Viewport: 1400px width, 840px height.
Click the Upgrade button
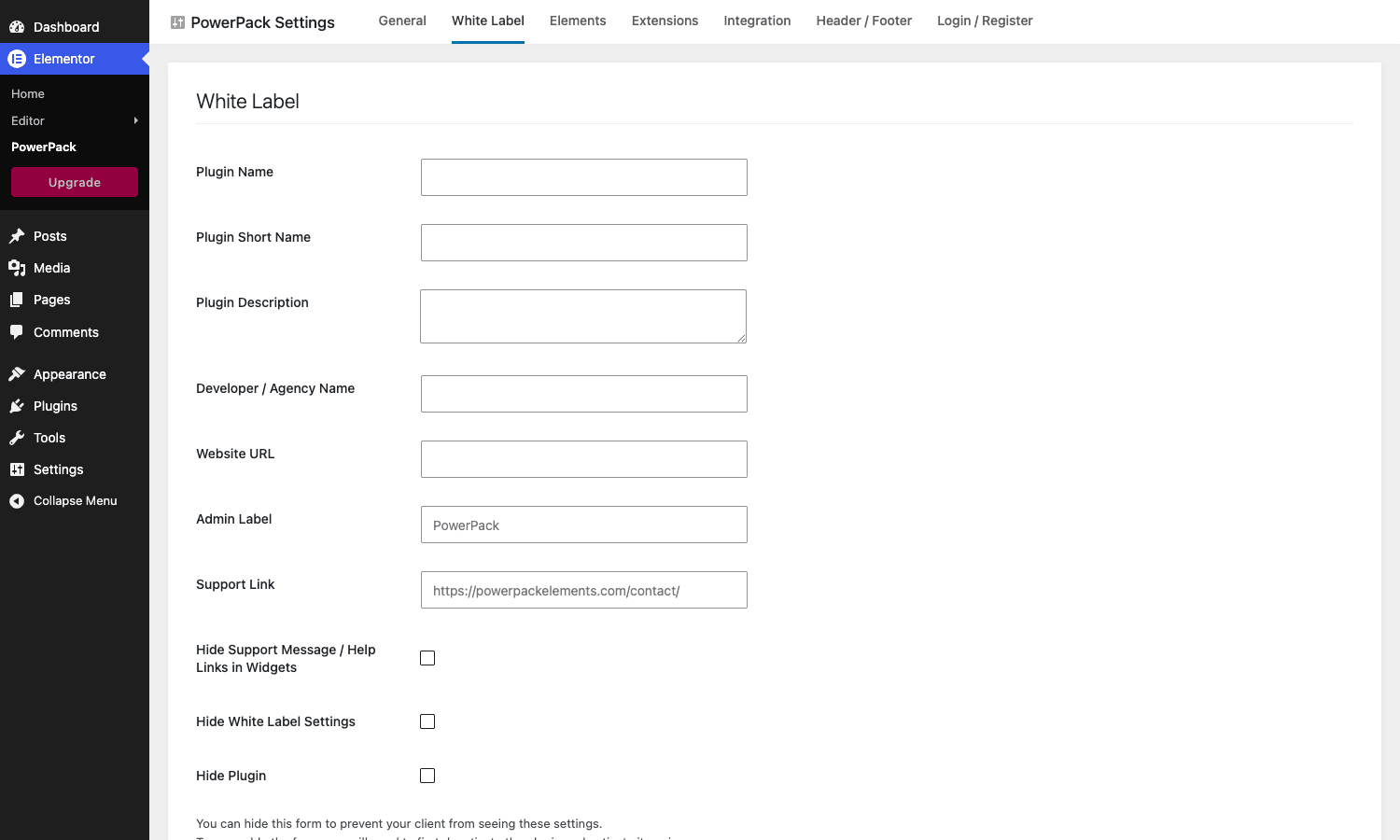pyautogui.click(x=75, y=182)
